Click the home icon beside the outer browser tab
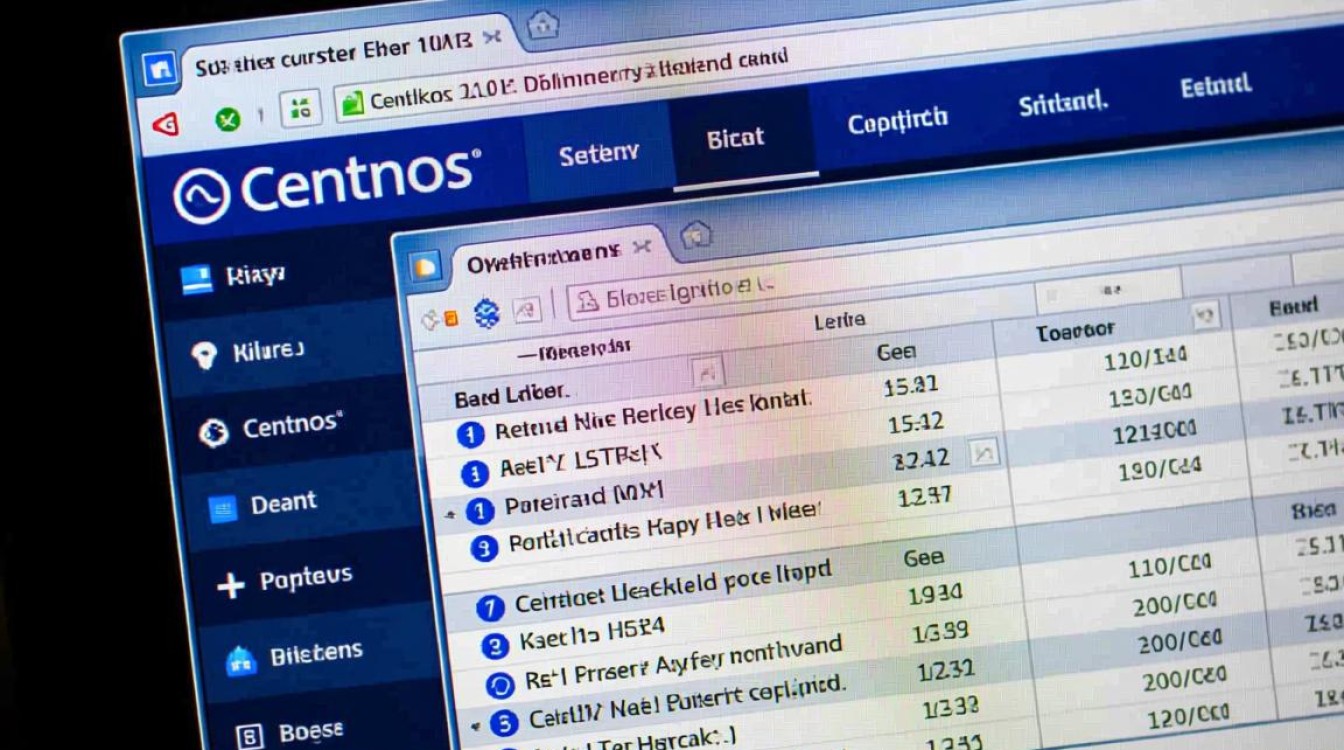 click(541, 24)
